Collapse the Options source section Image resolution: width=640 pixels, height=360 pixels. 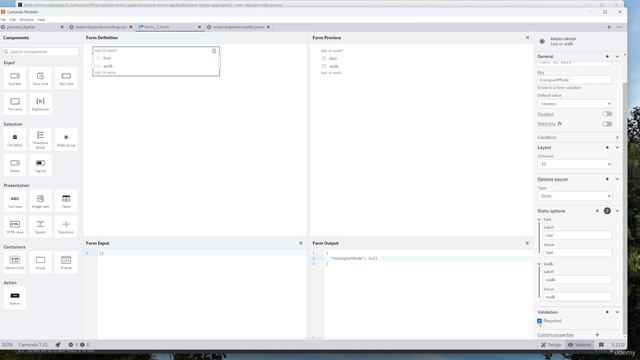pyautogui.click(x=617, y=179)
